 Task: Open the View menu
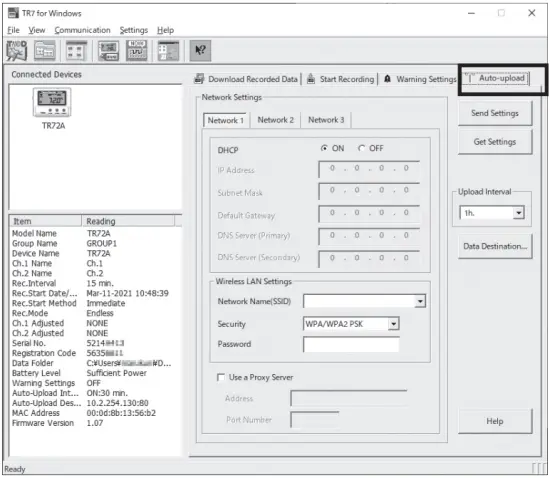[x=37, y=30]
